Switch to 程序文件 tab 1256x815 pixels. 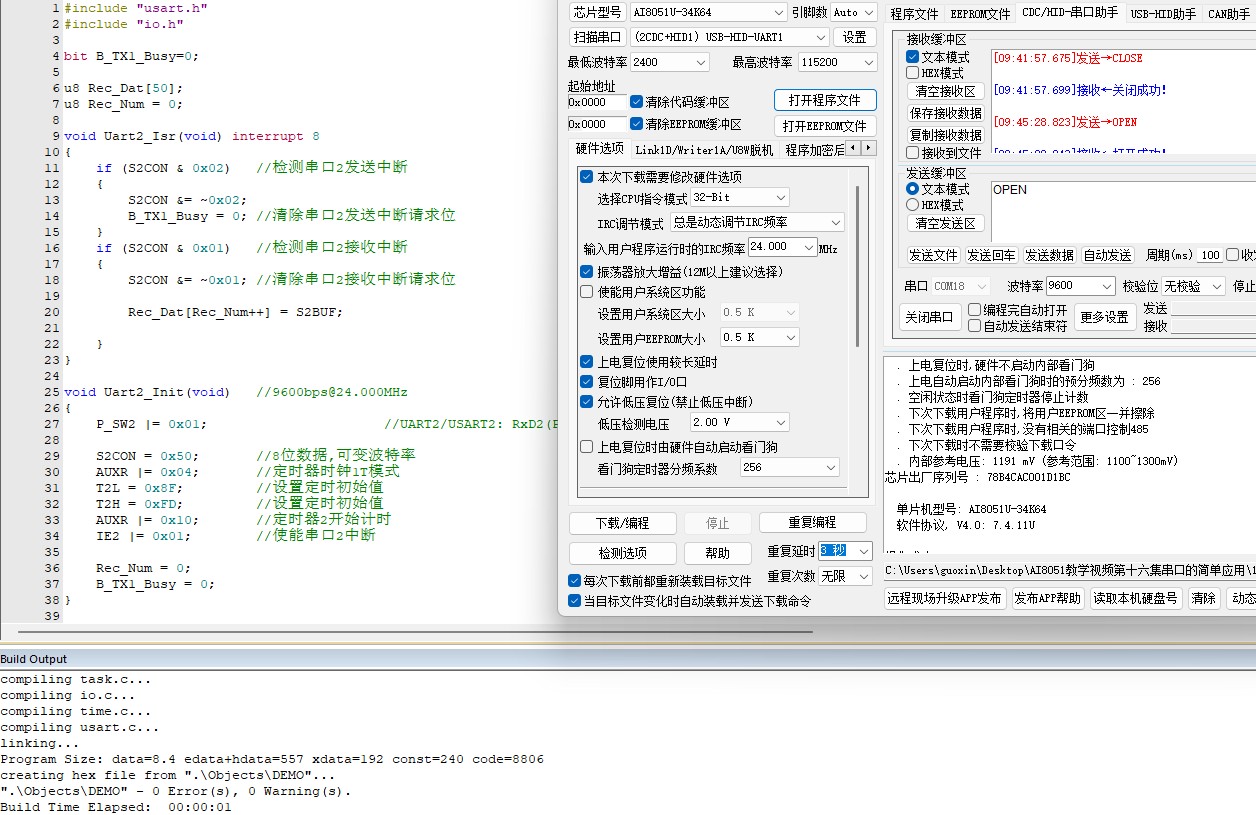click(x=914, y=14)
